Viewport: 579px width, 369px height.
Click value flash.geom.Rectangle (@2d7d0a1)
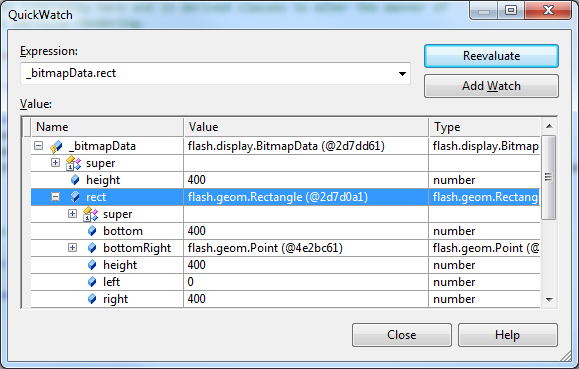click(278, 197)
